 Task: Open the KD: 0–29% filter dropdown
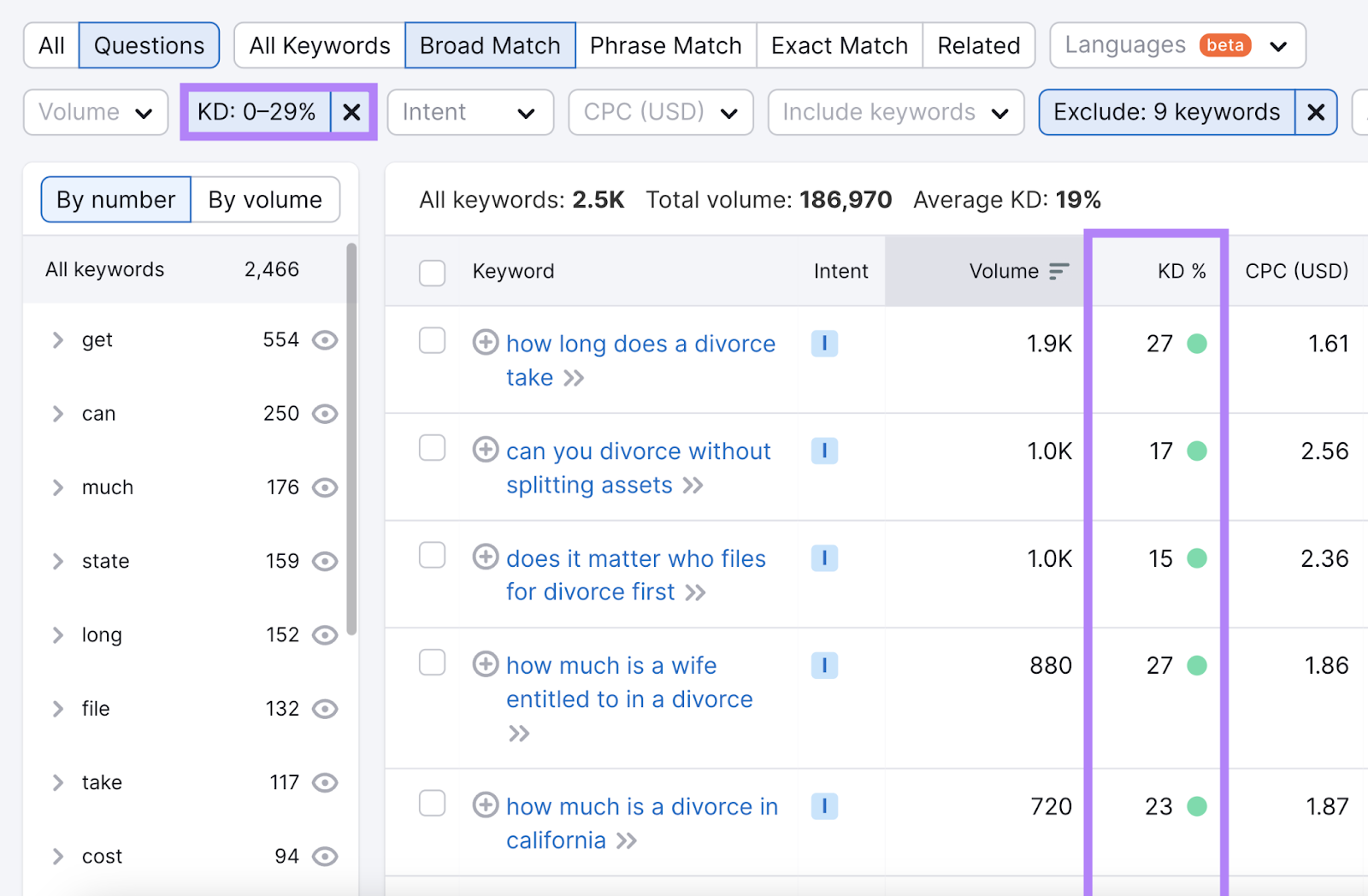pos(259,112)
